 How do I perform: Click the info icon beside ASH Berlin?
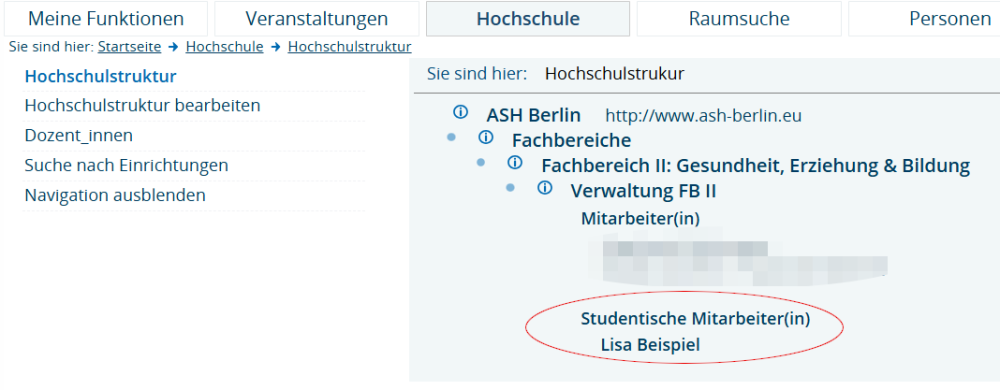[460, 113]
